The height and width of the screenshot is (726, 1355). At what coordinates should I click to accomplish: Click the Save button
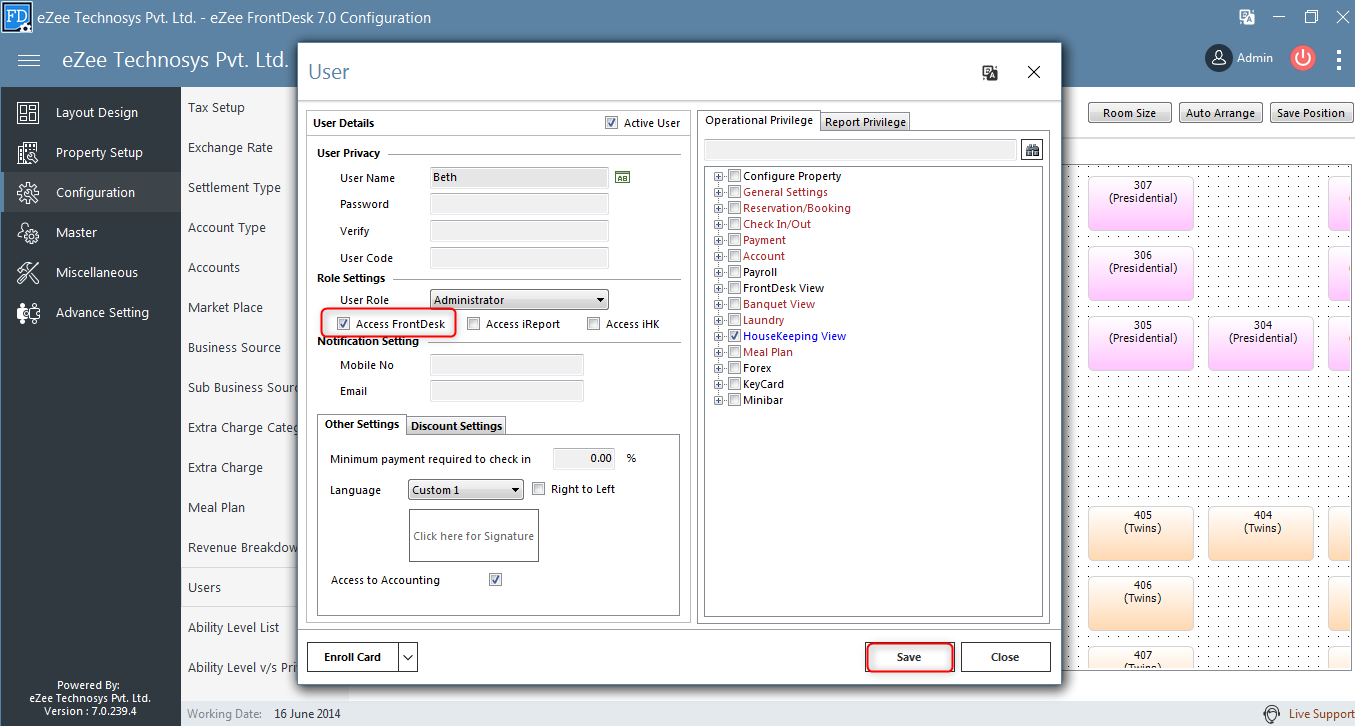click(909, 657)
